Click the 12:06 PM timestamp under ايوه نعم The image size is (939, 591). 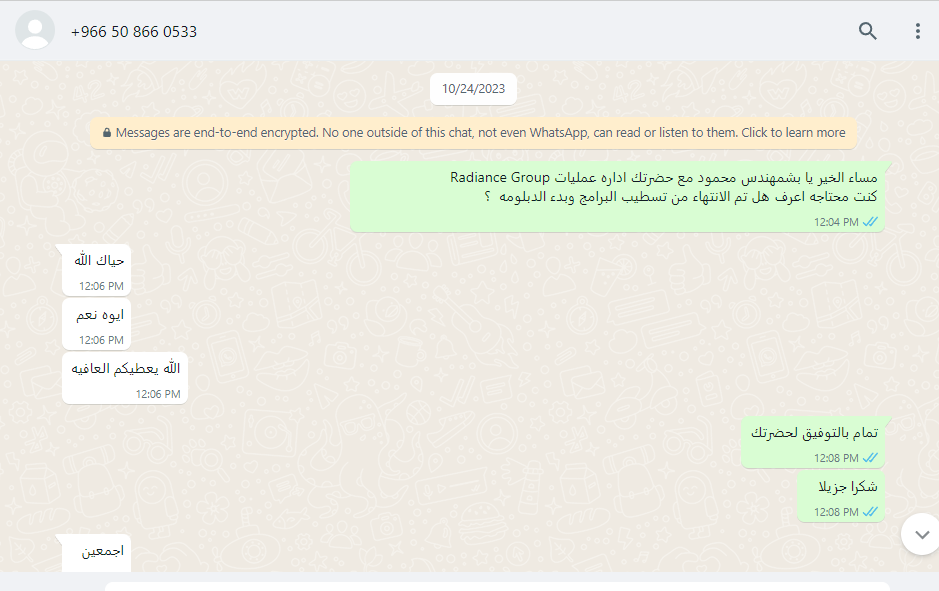[x=101, y=340]
